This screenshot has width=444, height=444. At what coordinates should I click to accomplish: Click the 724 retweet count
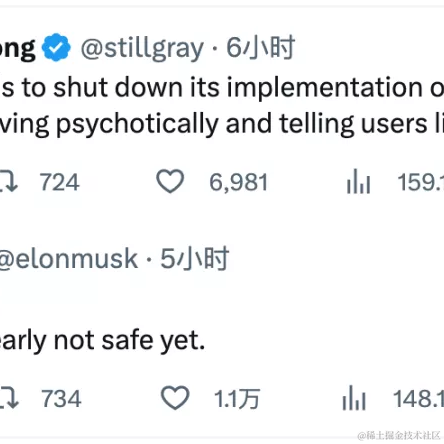[60, 182]
